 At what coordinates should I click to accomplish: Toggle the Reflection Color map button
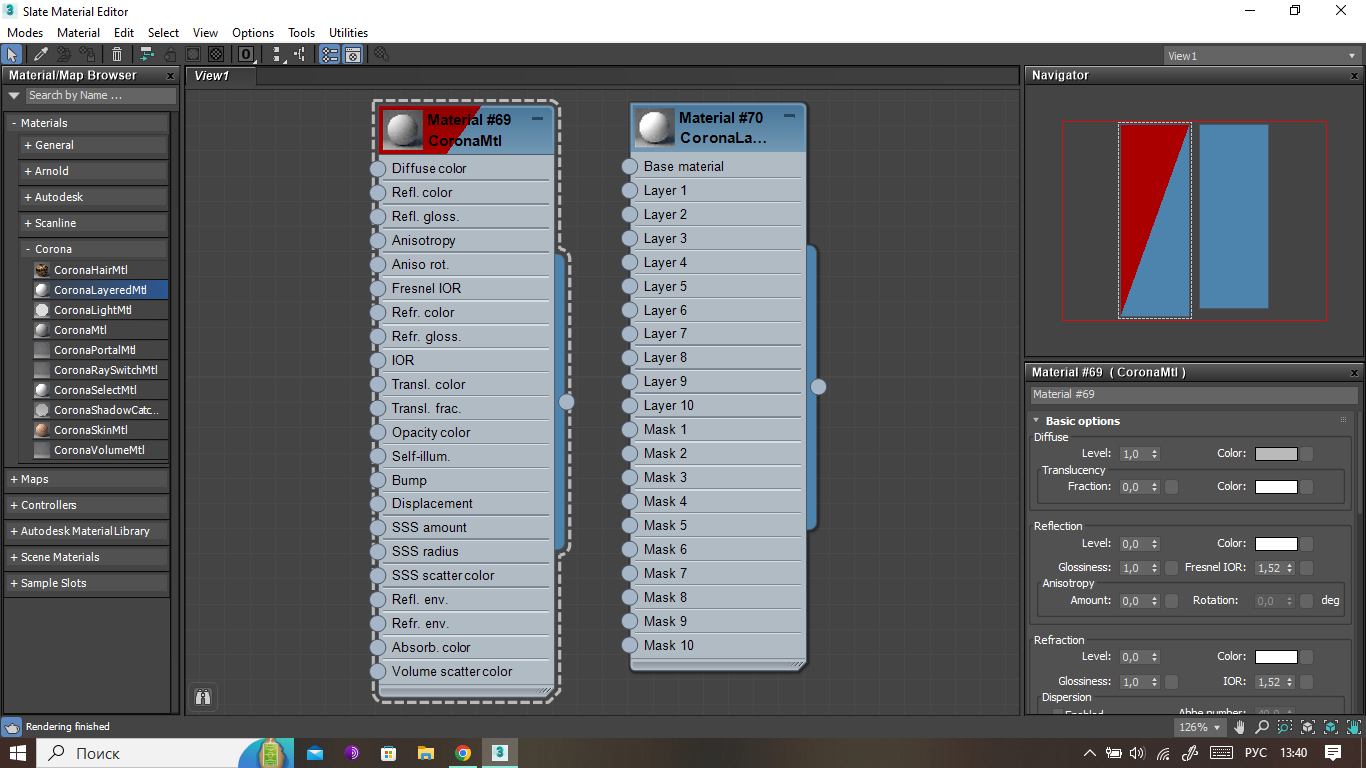1307,544
